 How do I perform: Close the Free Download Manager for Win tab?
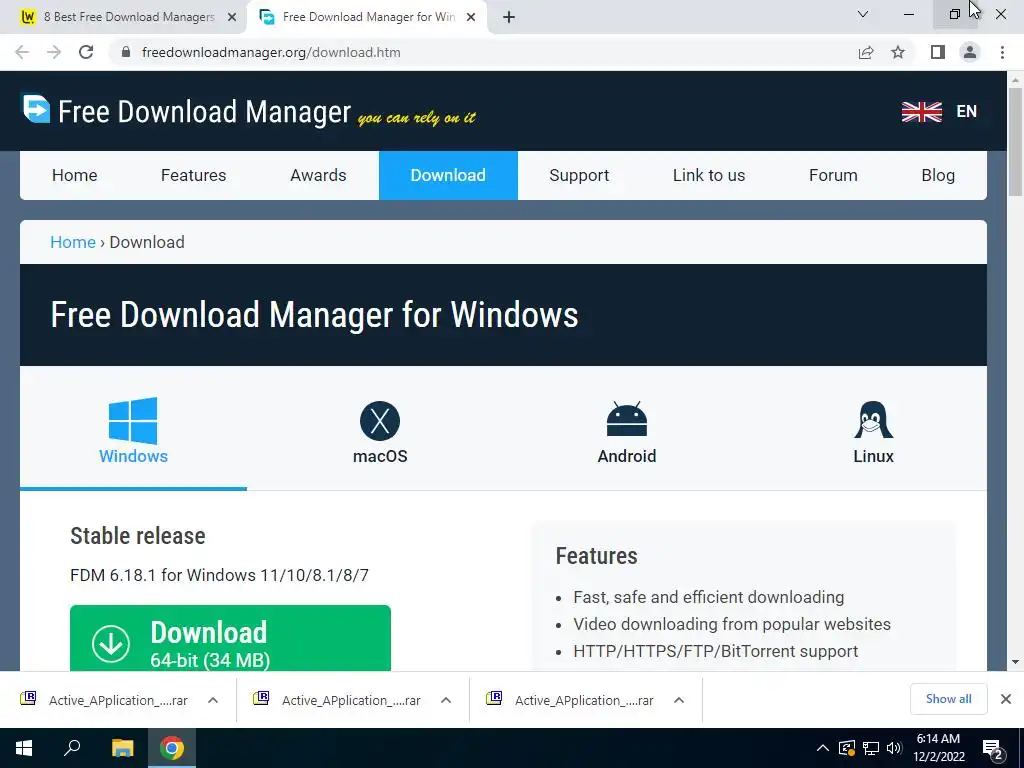point(471,17)
